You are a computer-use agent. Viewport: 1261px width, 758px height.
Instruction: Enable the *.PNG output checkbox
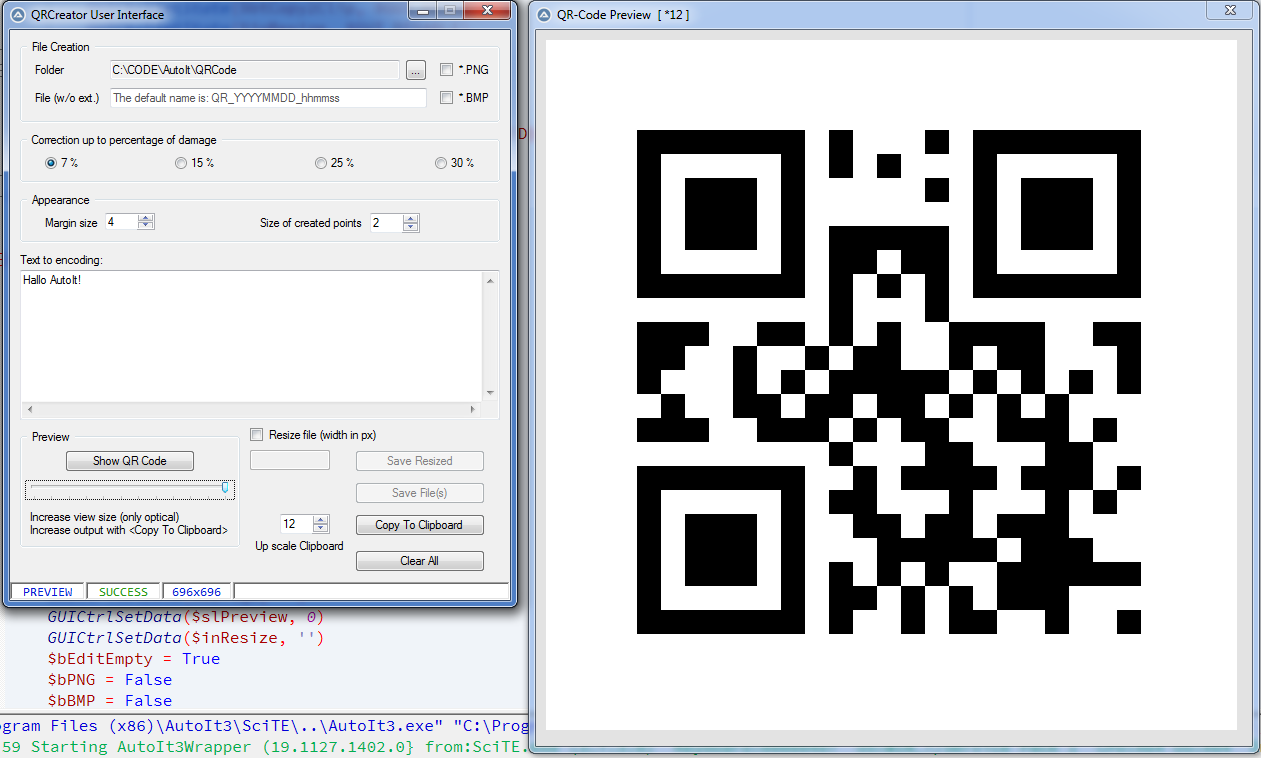[447, 70]
